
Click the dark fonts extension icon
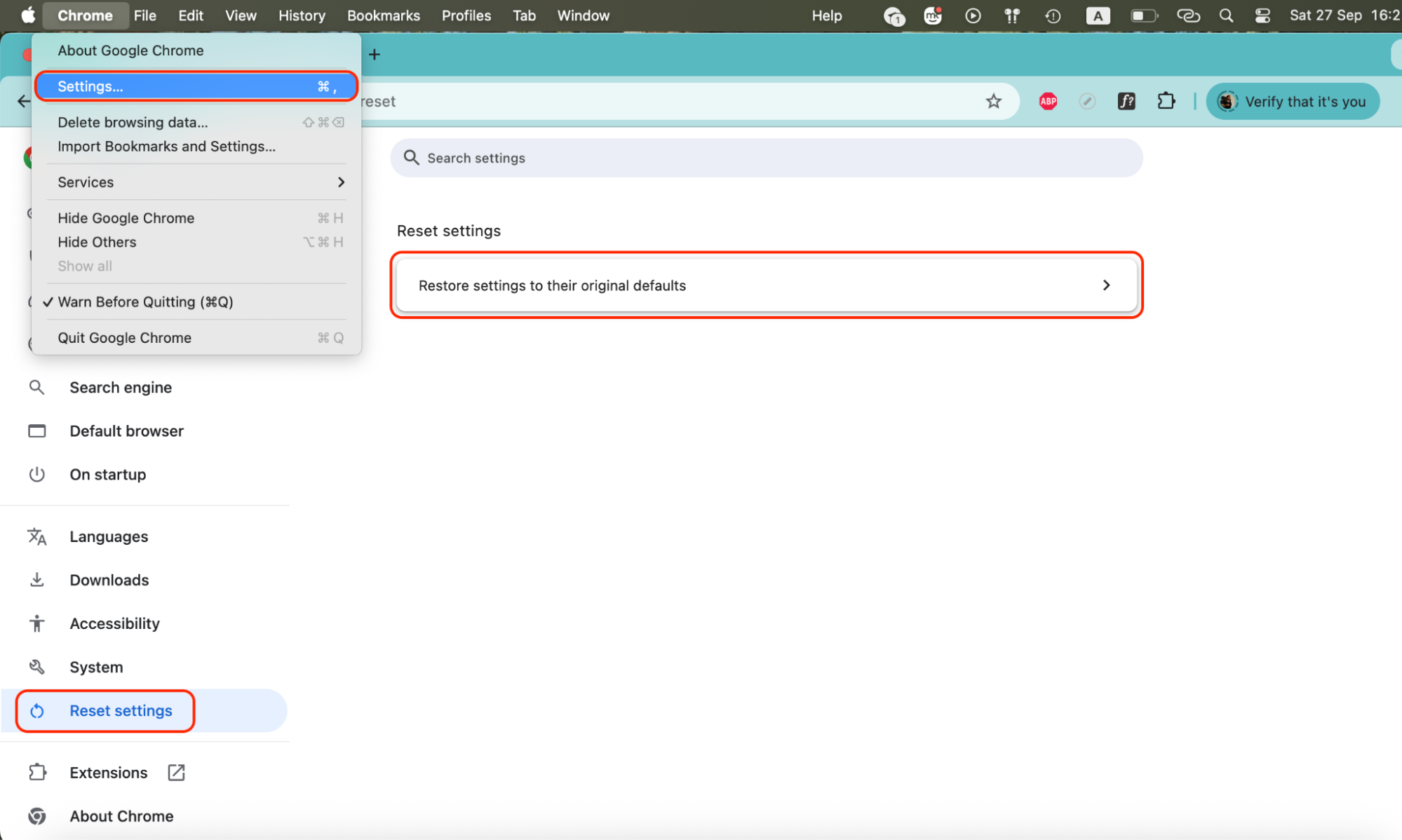[1126, 101]
